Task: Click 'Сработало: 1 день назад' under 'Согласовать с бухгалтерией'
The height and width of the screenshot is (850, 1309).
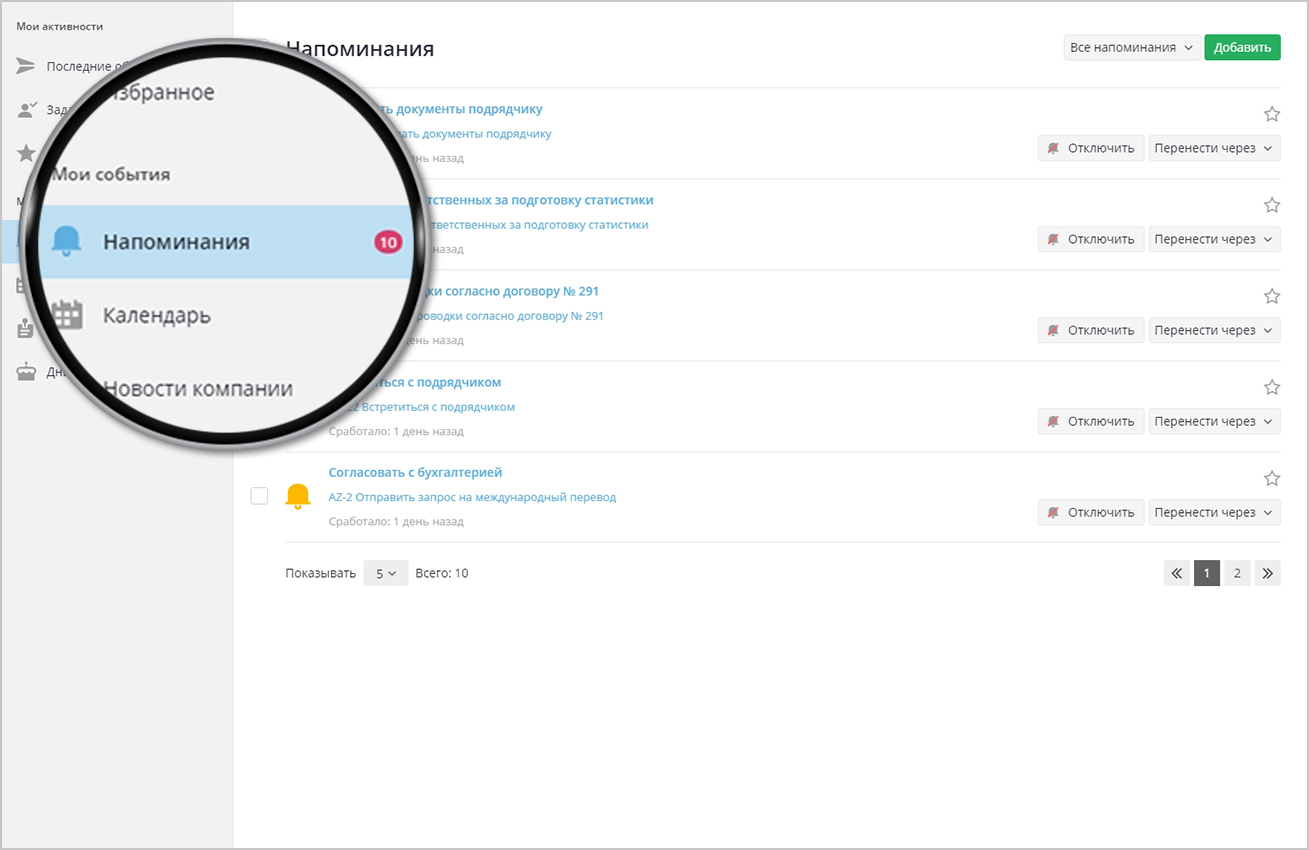Action: point(396,521)
